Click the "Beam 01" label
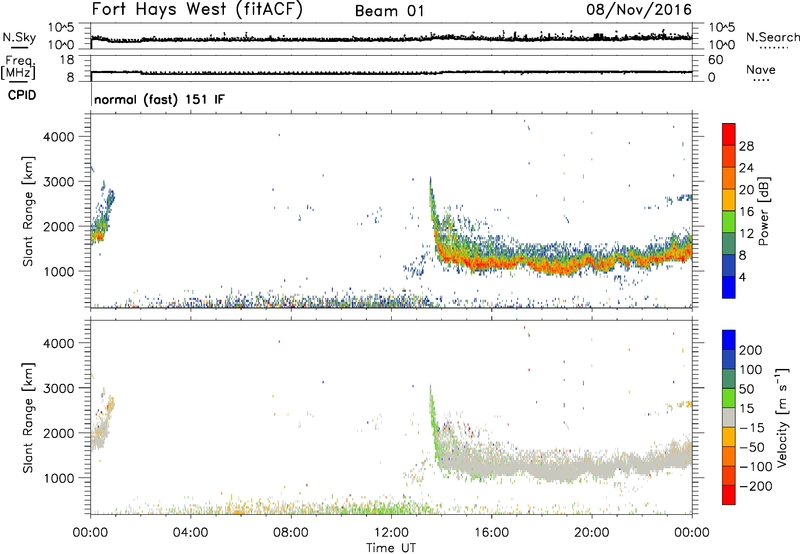 pos(389,11)
